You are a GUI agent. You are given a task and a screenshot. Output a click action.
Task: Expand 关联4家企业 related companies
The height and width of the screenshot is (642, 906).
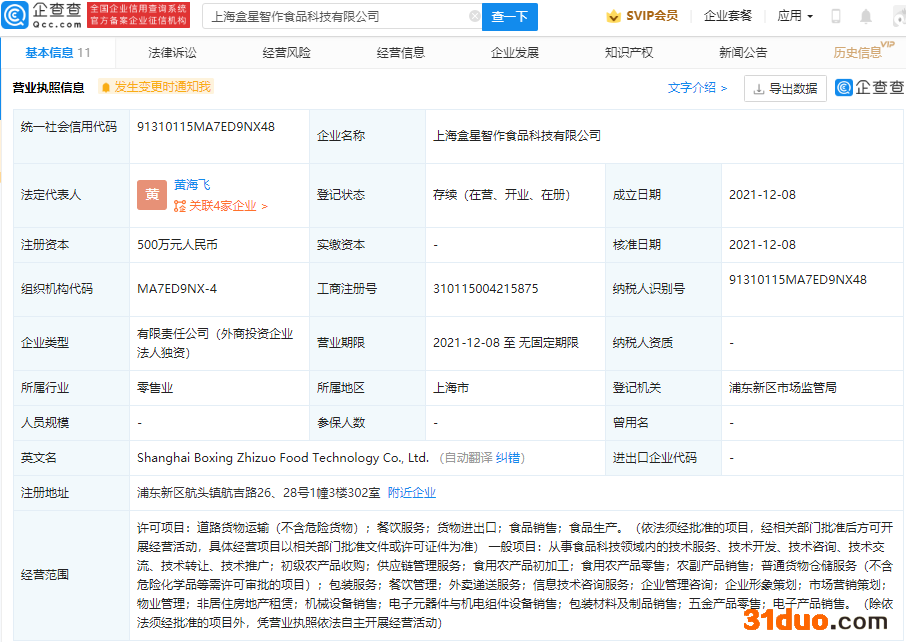[x=221, y=206]
